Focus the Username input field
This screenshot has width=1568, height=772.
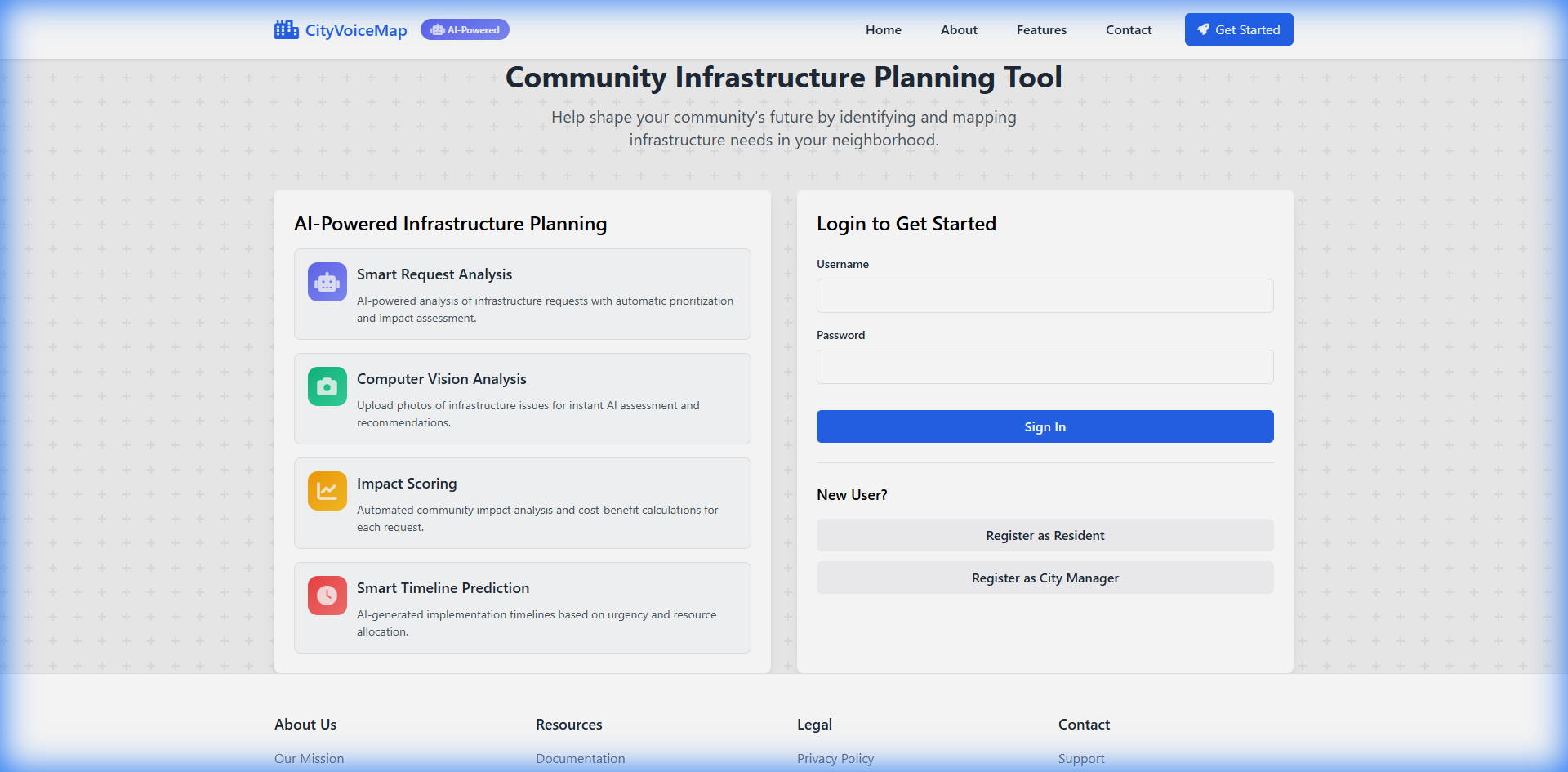click(1045, 296)
